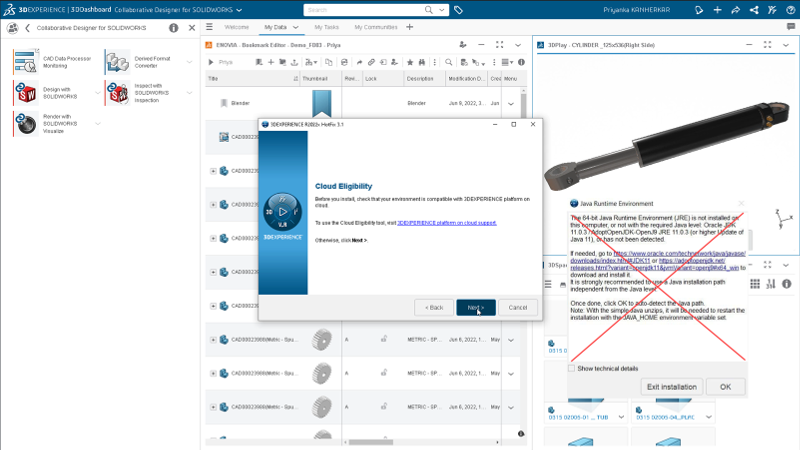Close the Collaborative Designer side panel
The width and height of the screenshot is (800, 450).
(x=192, y=28)
